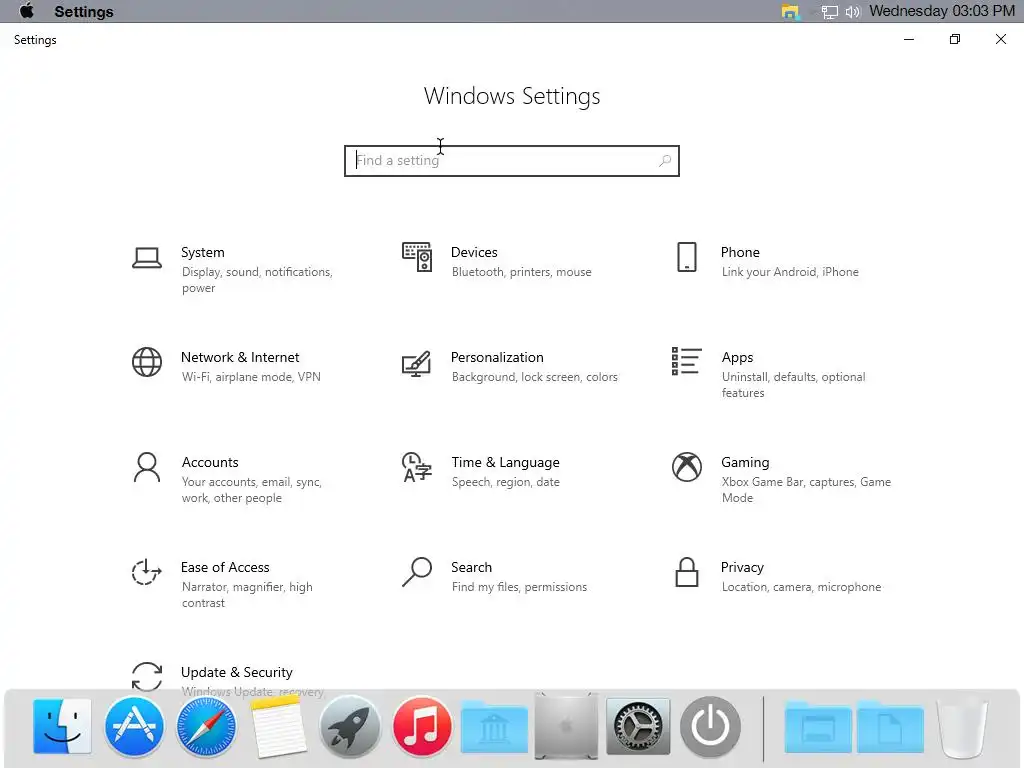Restore down the Settings window

tap(955, 39)
